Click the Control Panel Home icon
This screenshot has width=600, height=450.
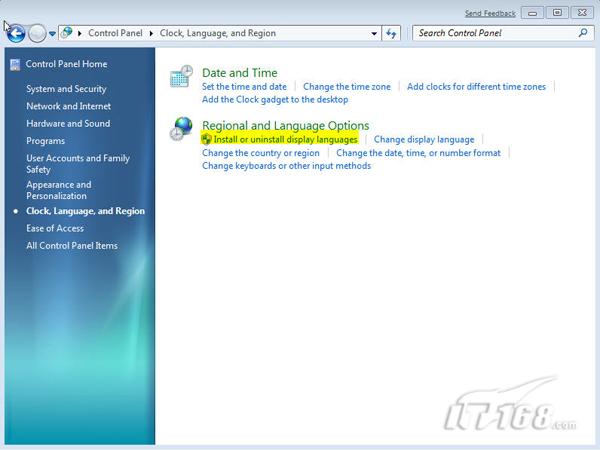[15, 64]
